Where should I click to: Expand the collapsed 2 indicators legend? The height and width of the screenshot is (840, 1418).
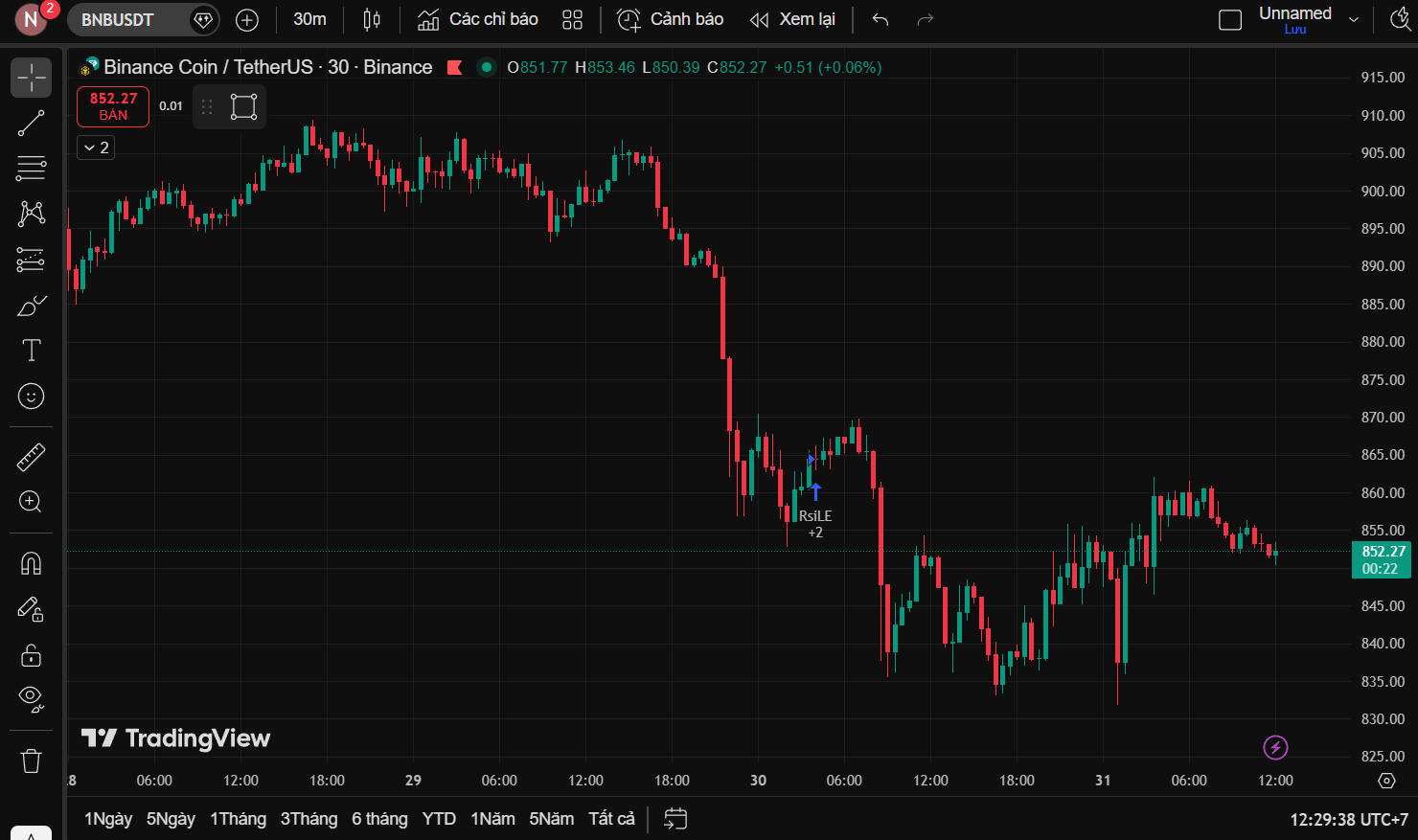click(x=96, y=148)
